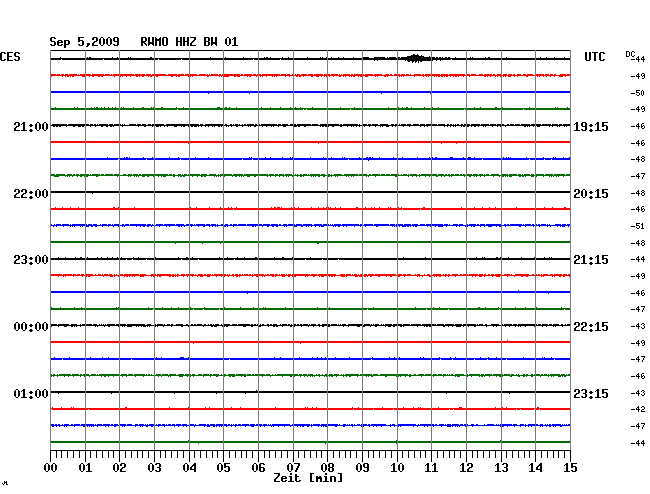Click the 00 minute axis label

tap(51, 468)
